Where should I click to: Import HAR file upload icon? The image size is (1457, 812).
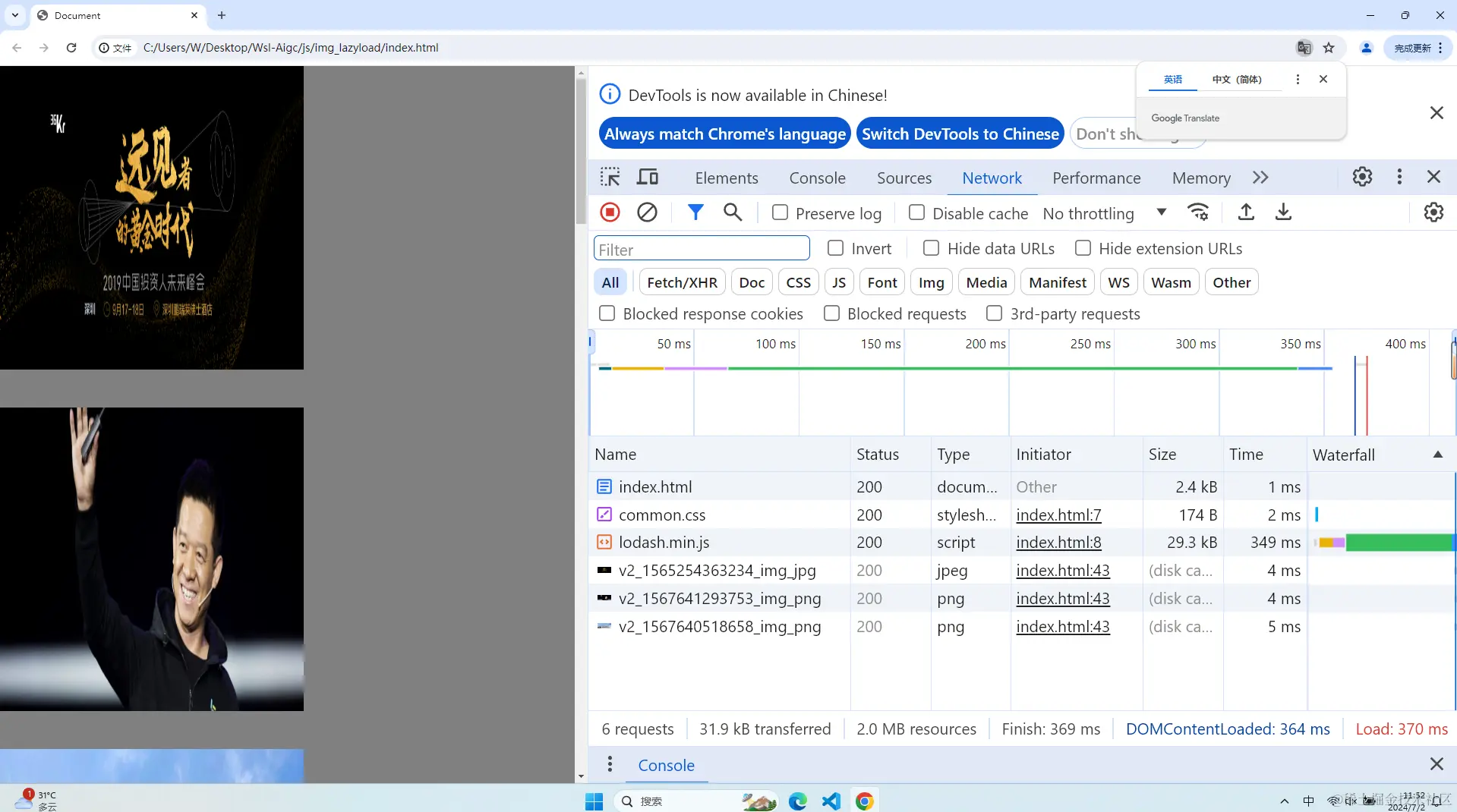coord(1246,212)
